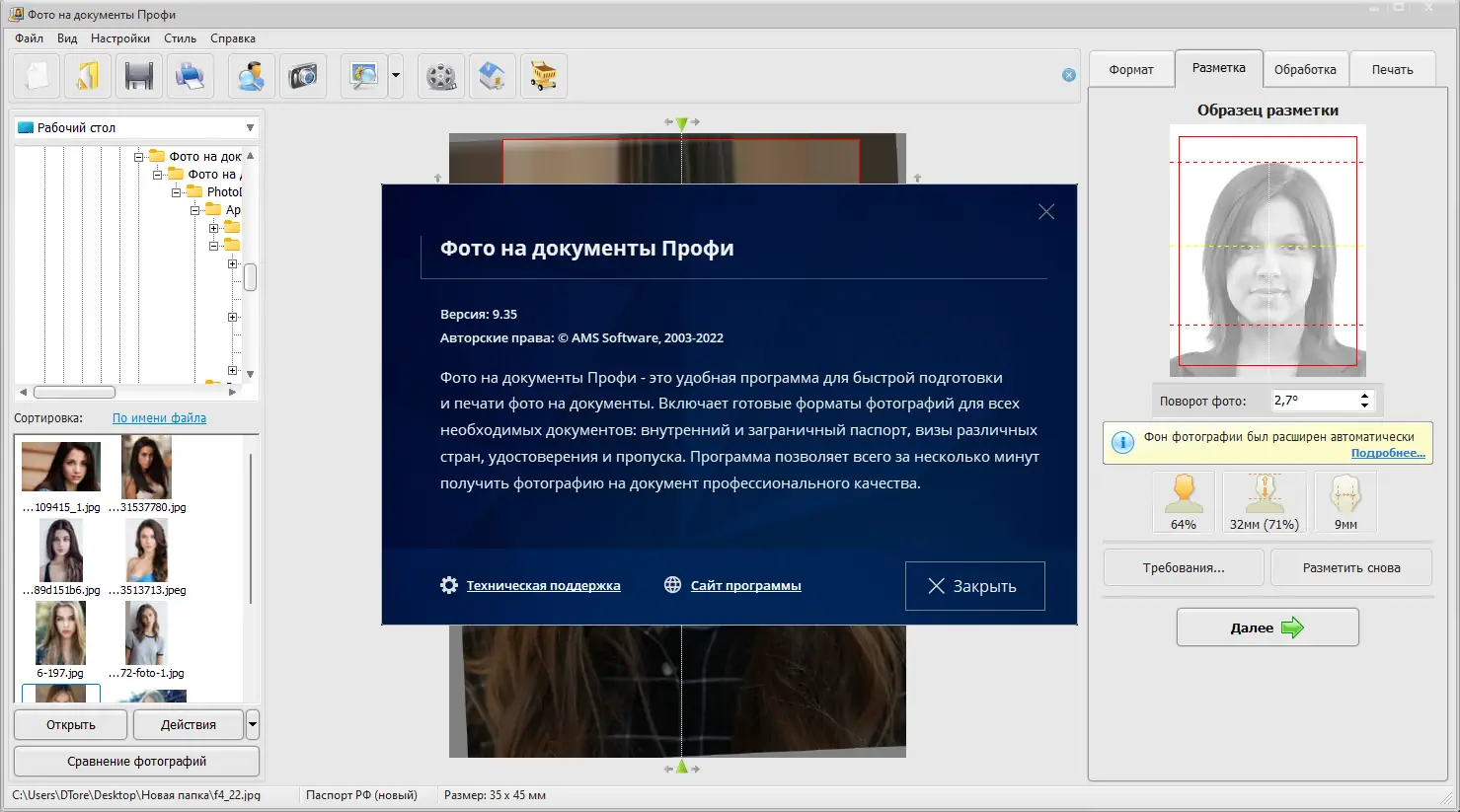Collapse the Ap folder node in tree

[195, 210]
